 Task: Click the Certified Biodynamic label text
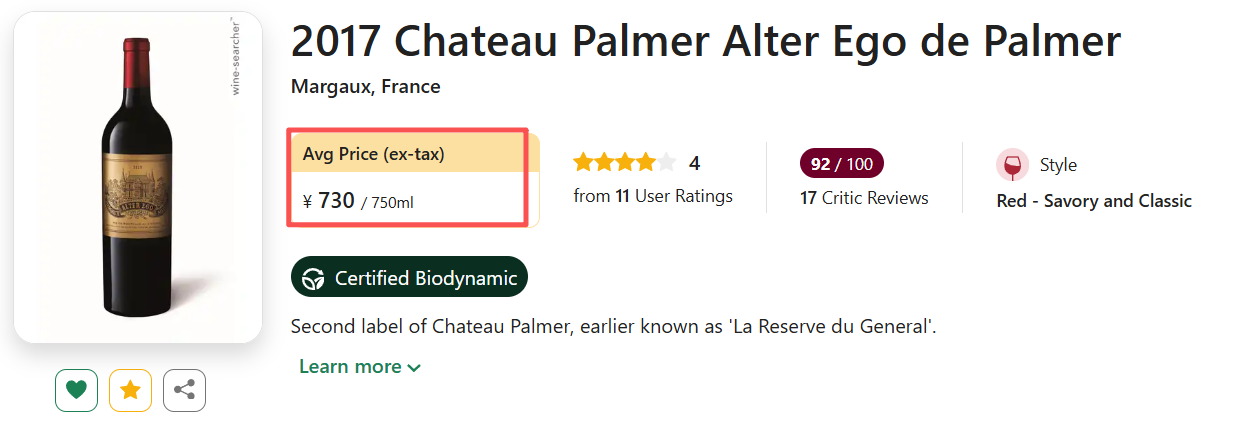click(426, 278)
